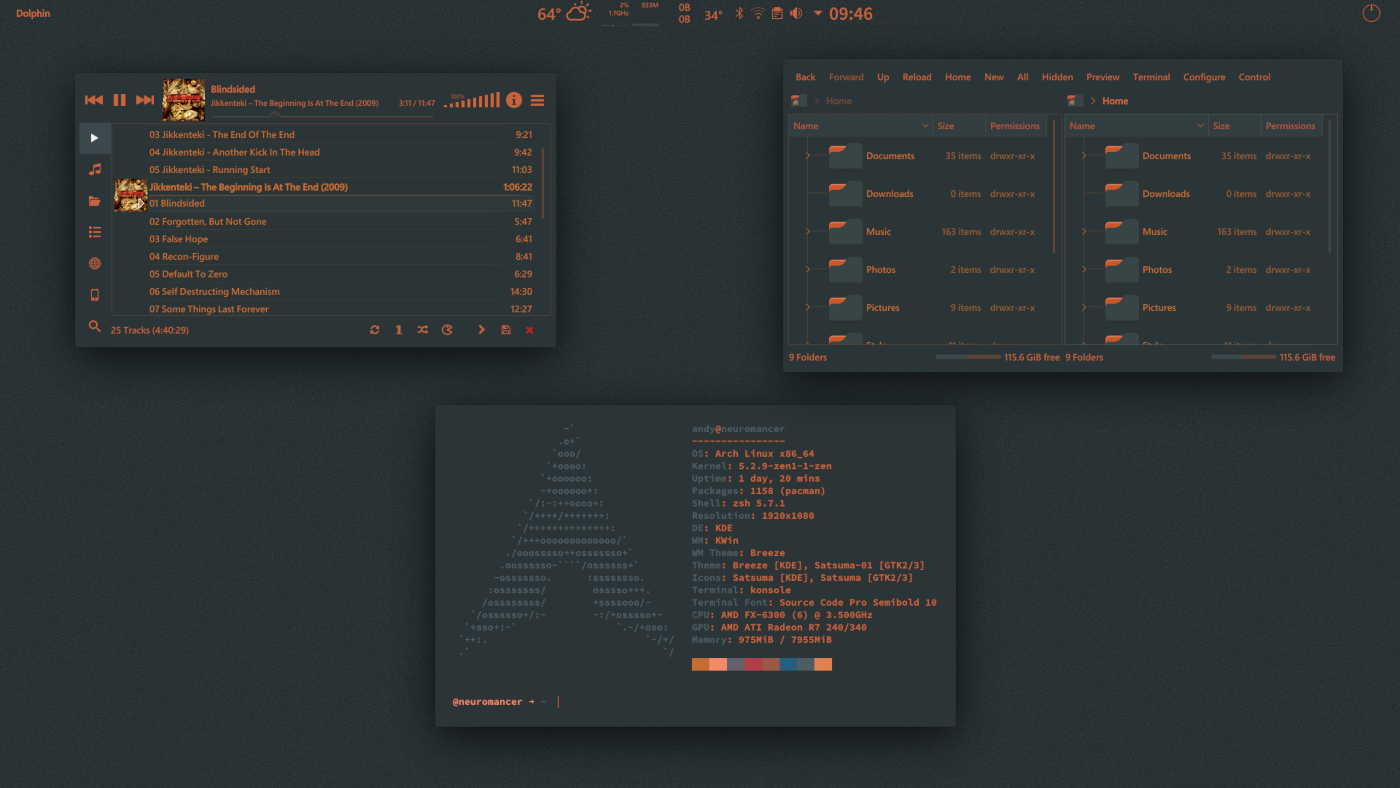Click the power icon in top panel

point(1371,13)
